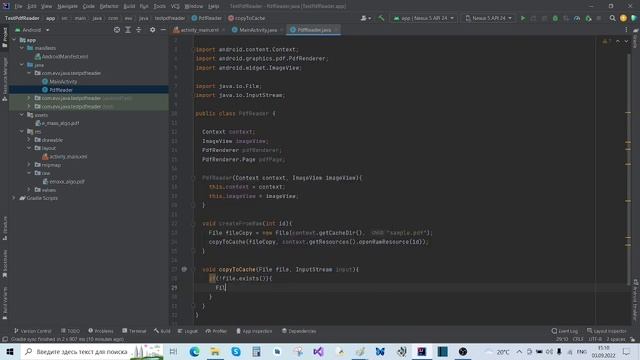Viewport: 640px width, 360px height.
Task: Open the Layout Inspector
Action: pyautogui.click(x=607, y=331)
